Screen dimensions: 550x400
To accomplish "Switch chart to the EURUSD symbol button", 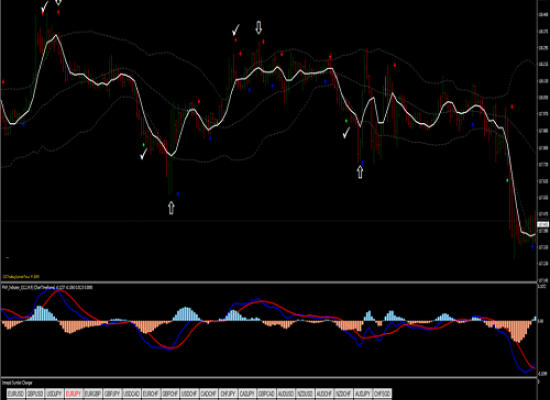I will 15,394.
